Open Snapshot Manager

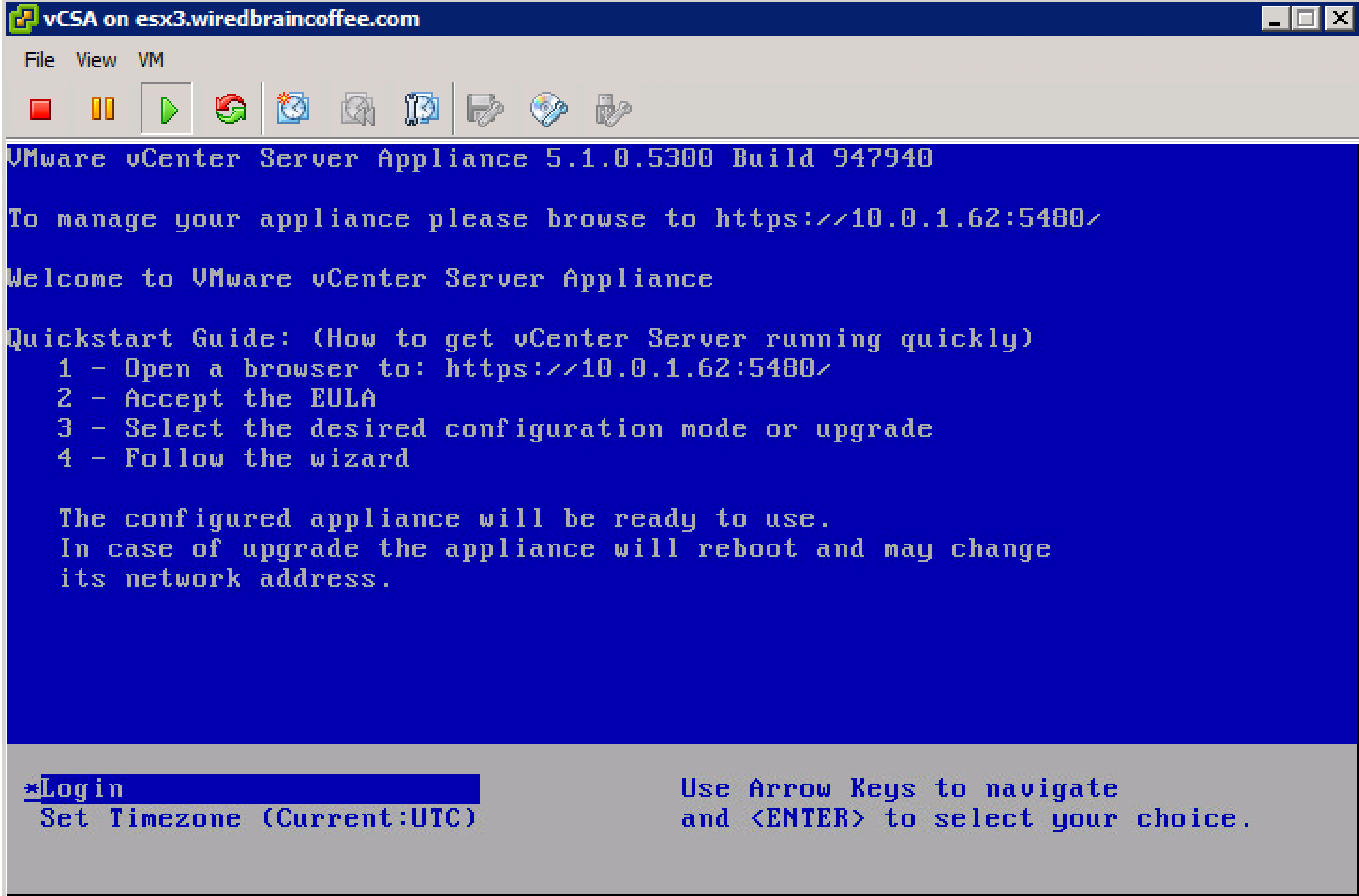[421, 109]
